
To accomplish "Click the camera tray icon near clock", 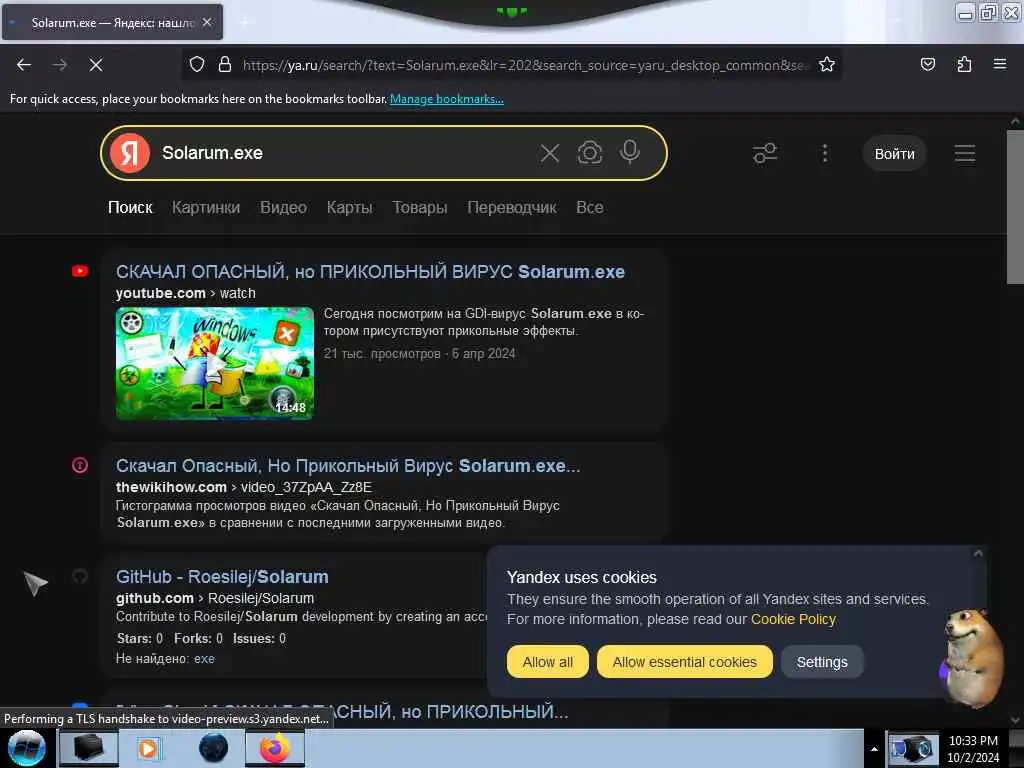I will tap(912, 748).
